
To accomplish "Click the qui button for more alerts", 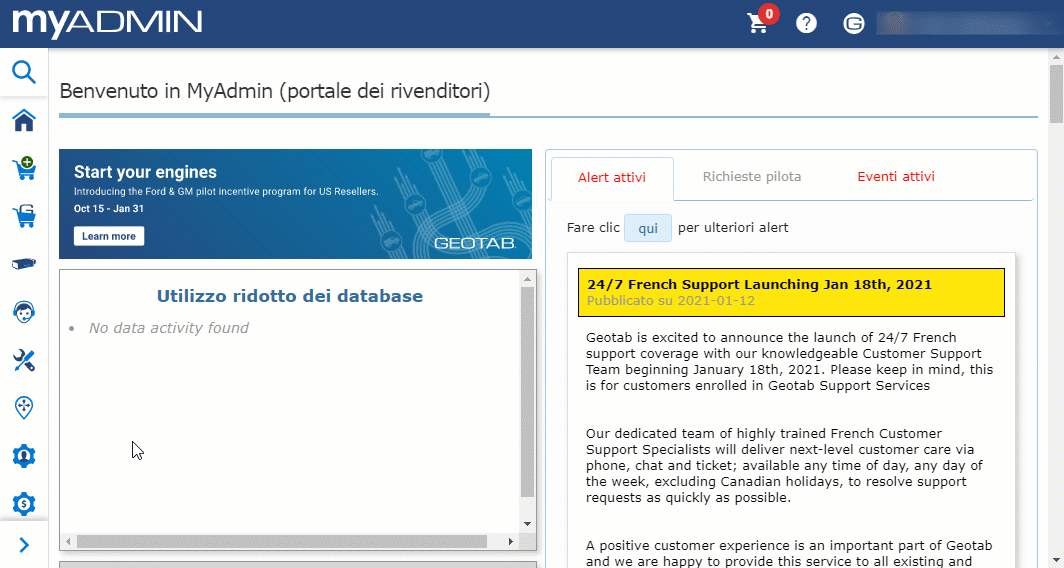I will [x=648, y=228].
